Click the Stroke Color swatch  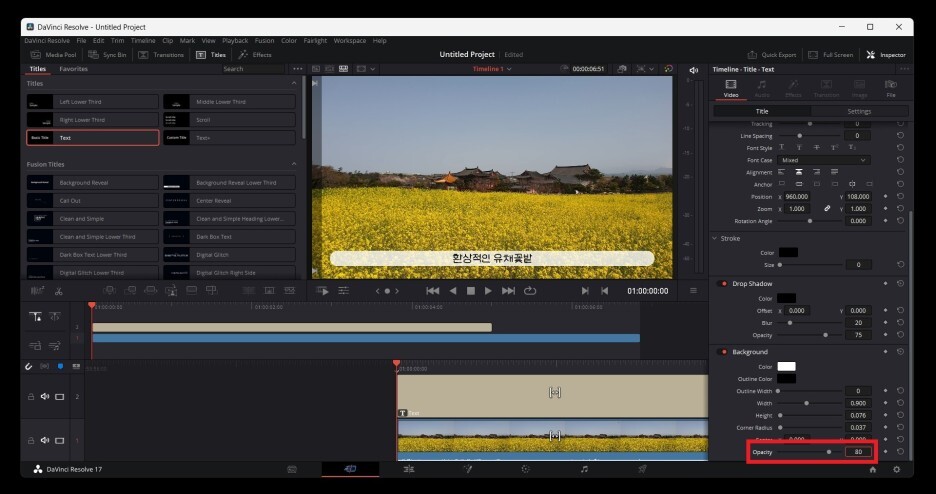pyautogui.click(x=788, y=253)
